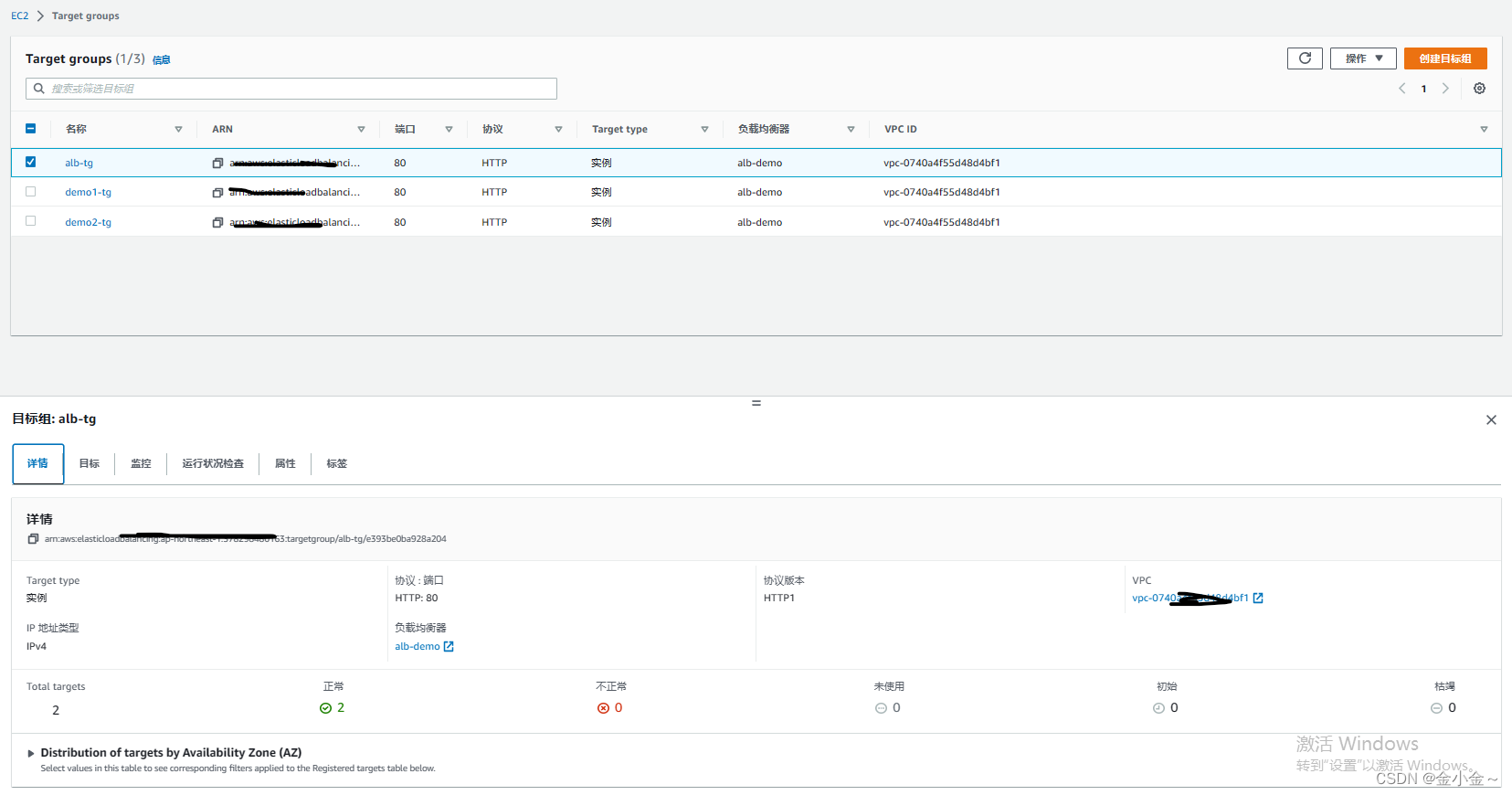Open the 操作 actions dropdown
Viewport: 1512px width, 795px height.
(x=1363, y=58)
